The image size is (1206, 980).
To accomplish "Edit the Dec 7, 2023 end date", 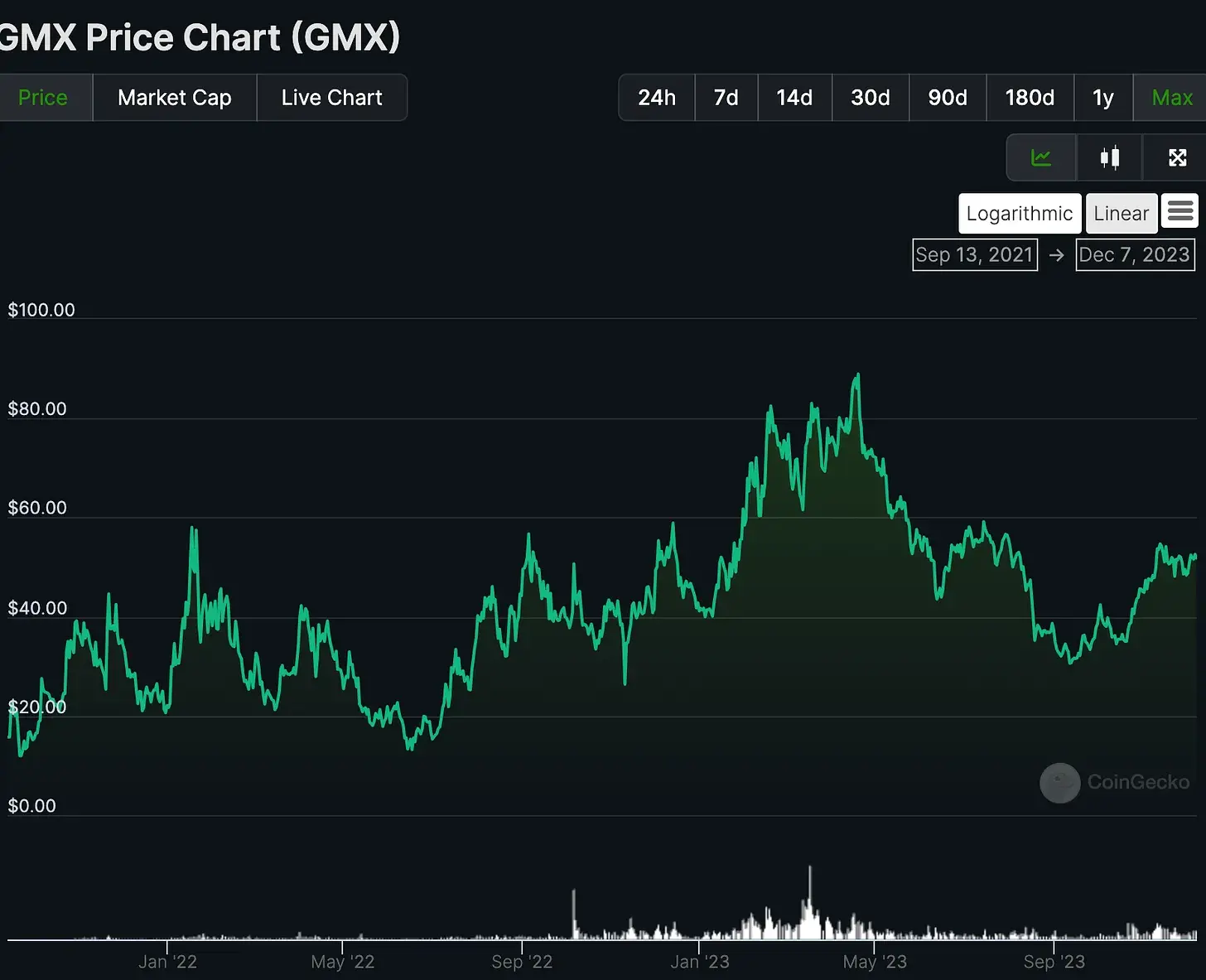I will 1135,255.
